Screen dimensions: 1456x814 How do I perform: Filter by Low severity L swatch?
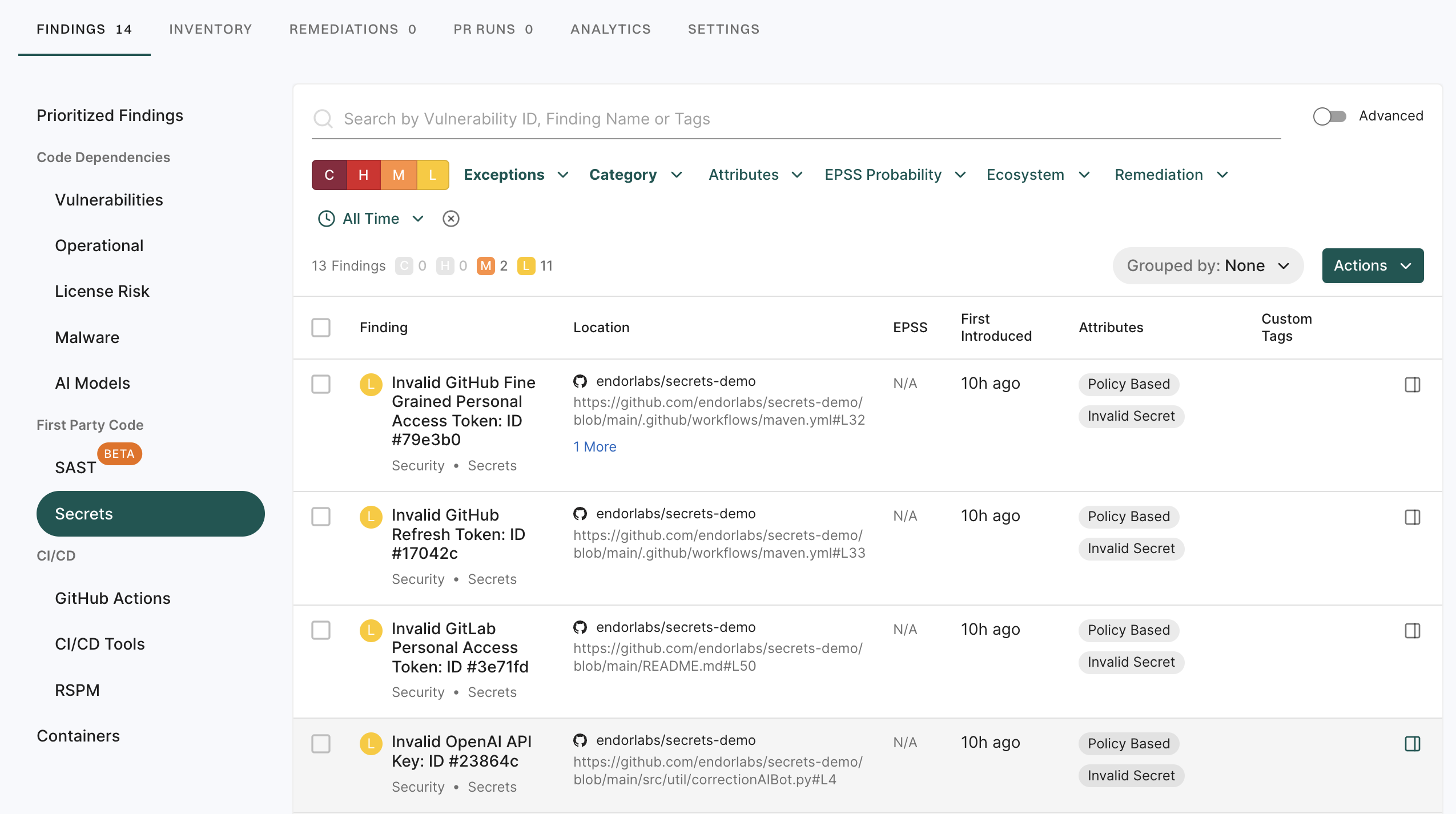pyautogui.click(x=433, y=175)
